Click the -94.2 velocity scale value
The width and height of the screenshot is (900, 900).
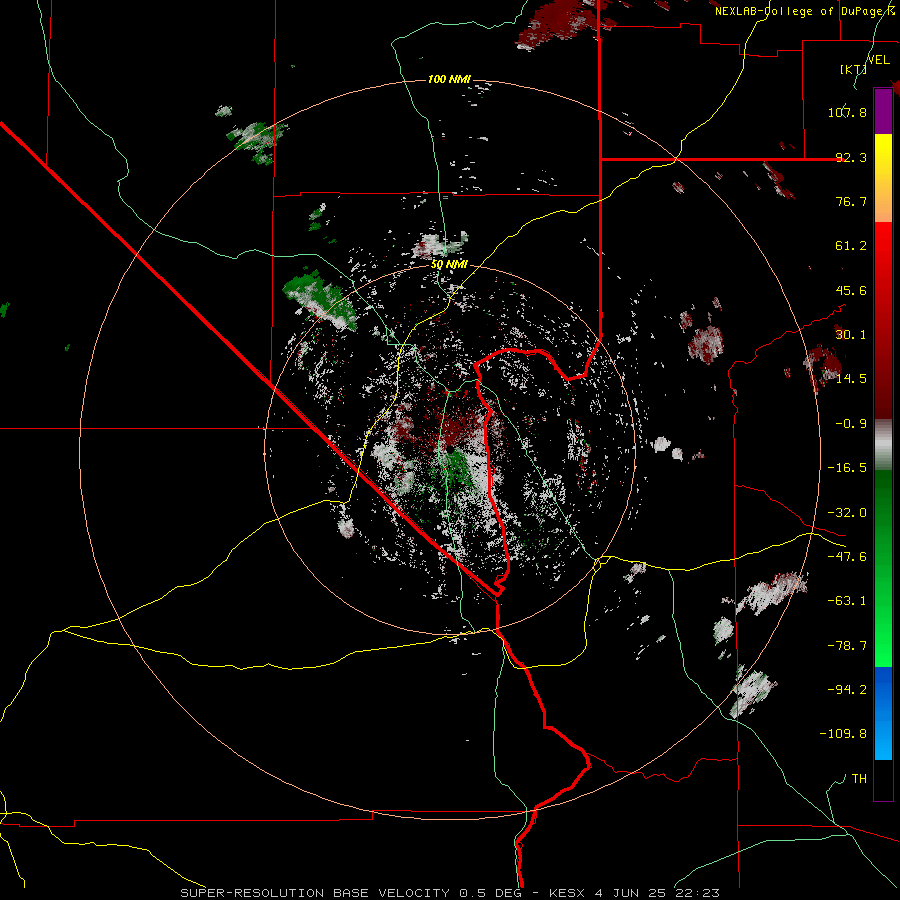coord(847,690)
